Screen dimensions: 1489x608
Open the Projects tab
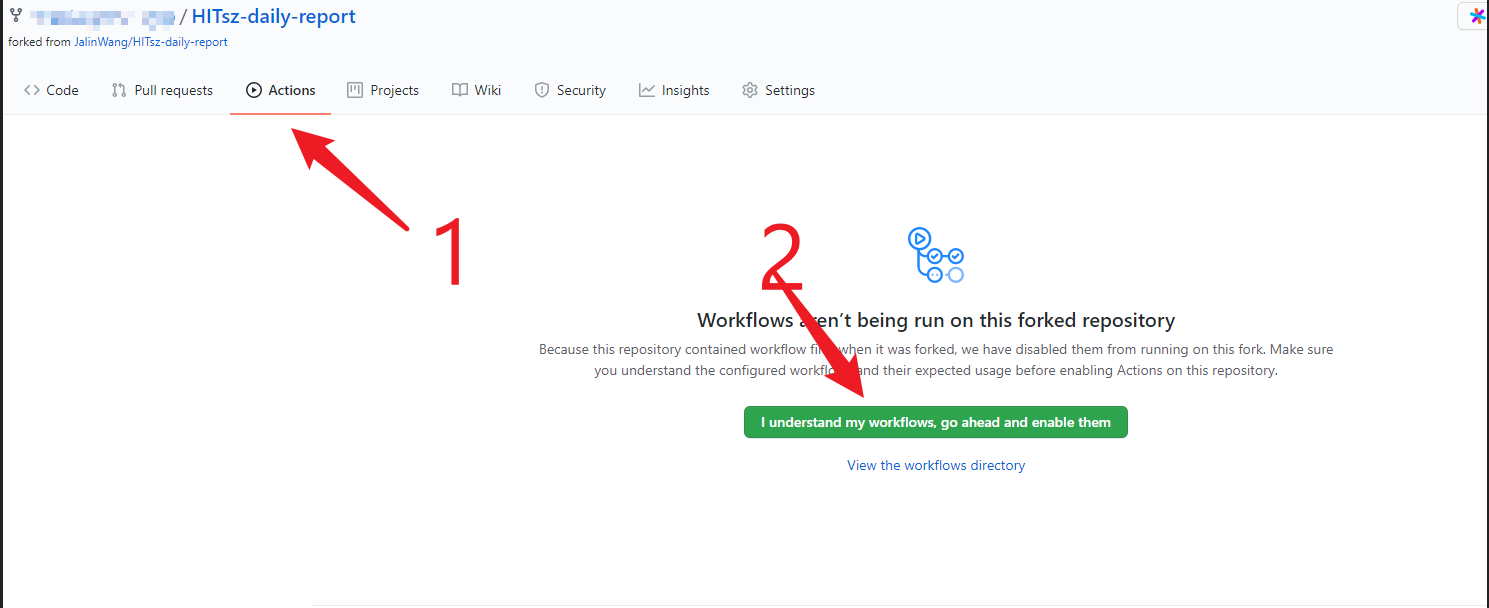point(383,90)
